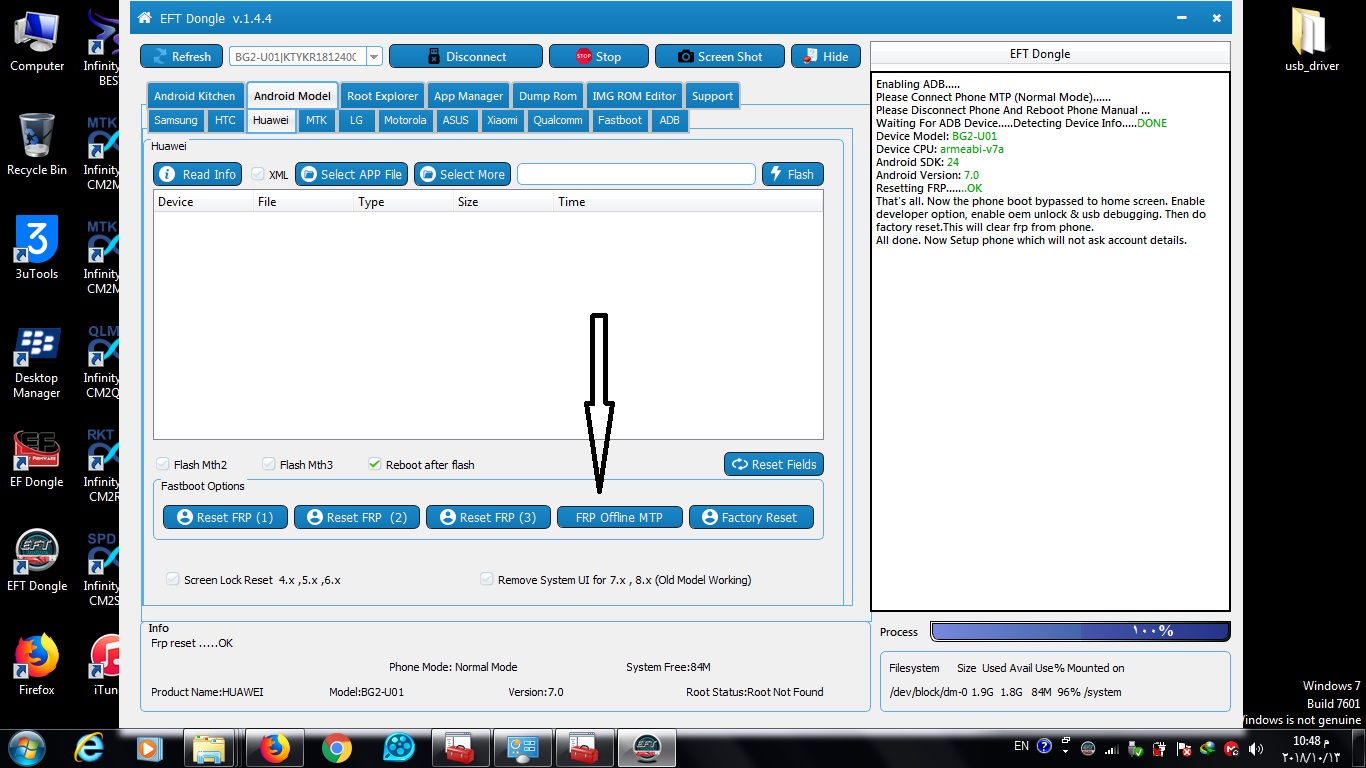Open the device BG2-U01 combo box dropdown
The image size is (1366, 768).
[374, 57]
